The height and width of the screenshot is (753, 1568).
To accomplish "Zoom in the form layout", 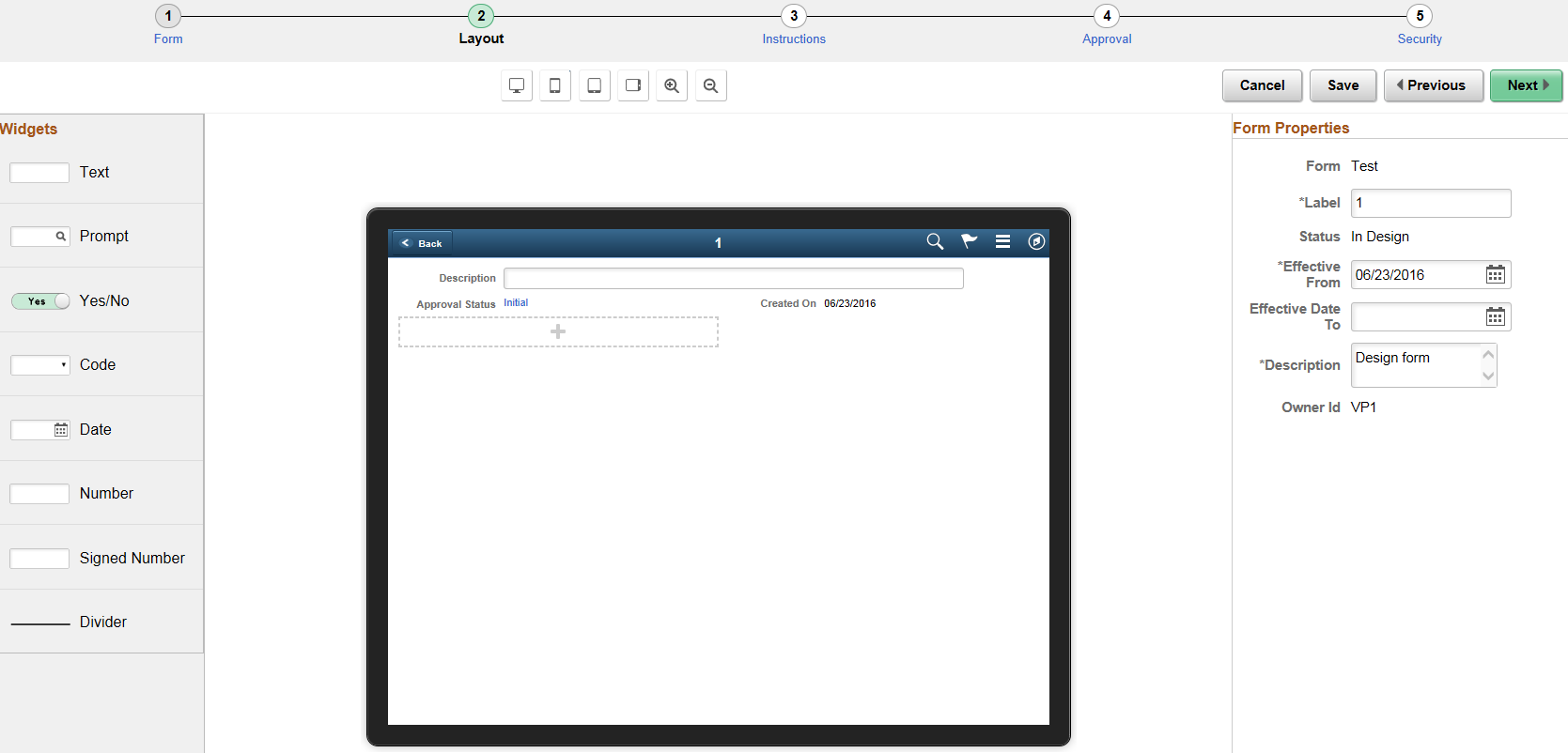I will click(x=672, y=85).
